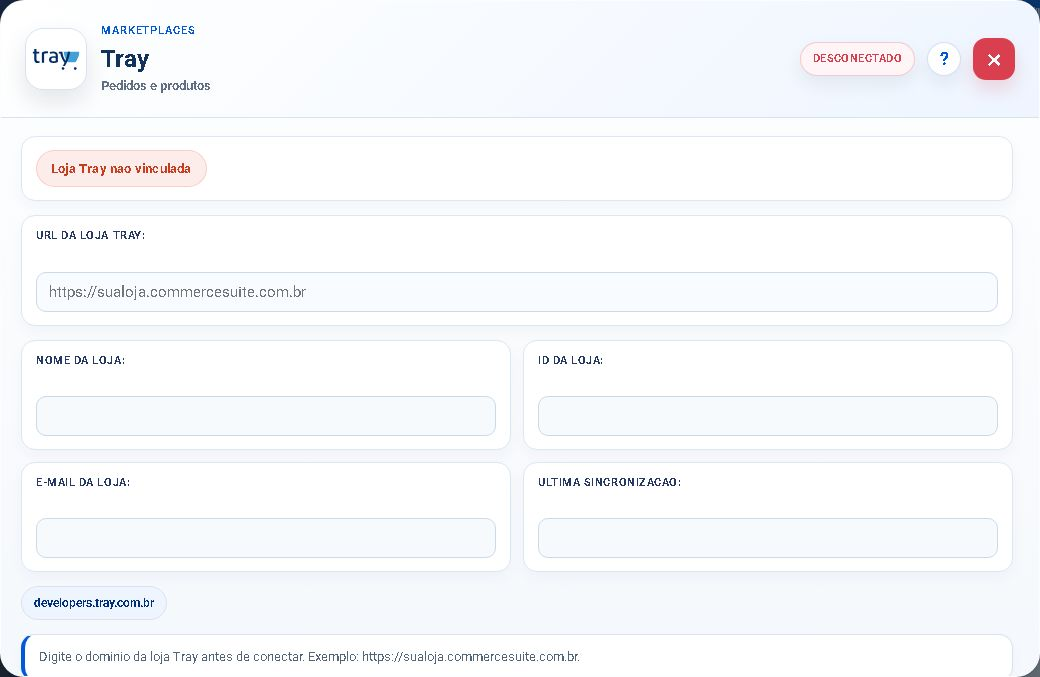Click the Tray logo icon
This screenshot has height=677, width=1040.
(x=56, y=58)
